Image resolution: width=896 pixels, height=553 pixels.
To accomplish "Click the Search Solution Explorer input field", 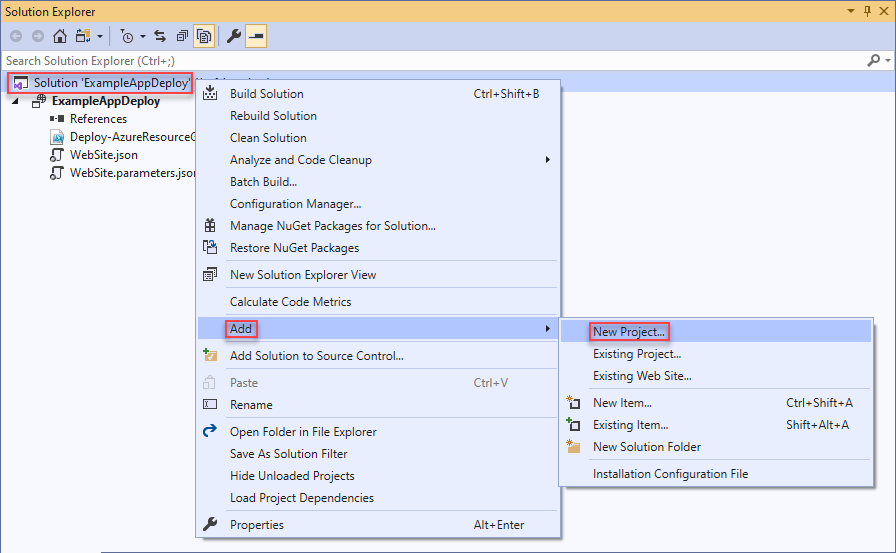I will coord(434,61).
